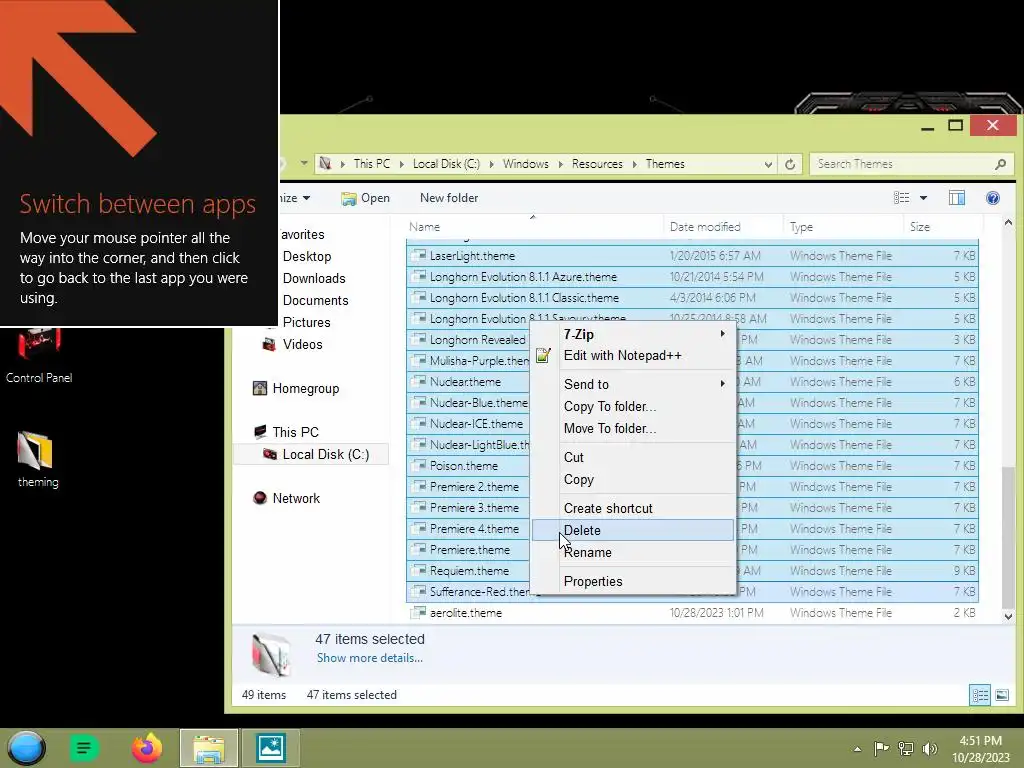Click File Explorer taskbar button
Screen dimensions: 1024x768
[208, 748]
